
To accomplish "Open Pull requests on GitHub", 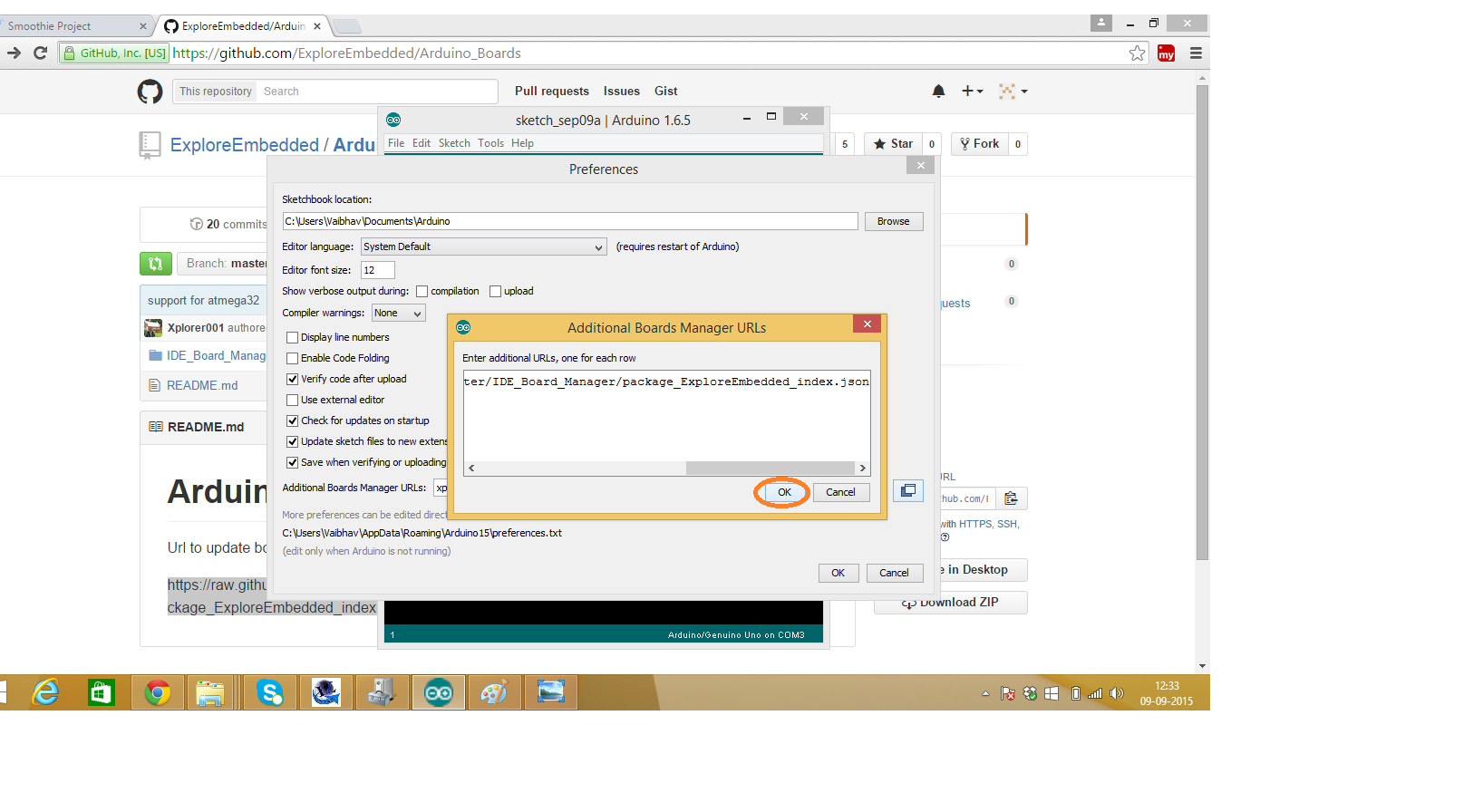I will 552,91.
